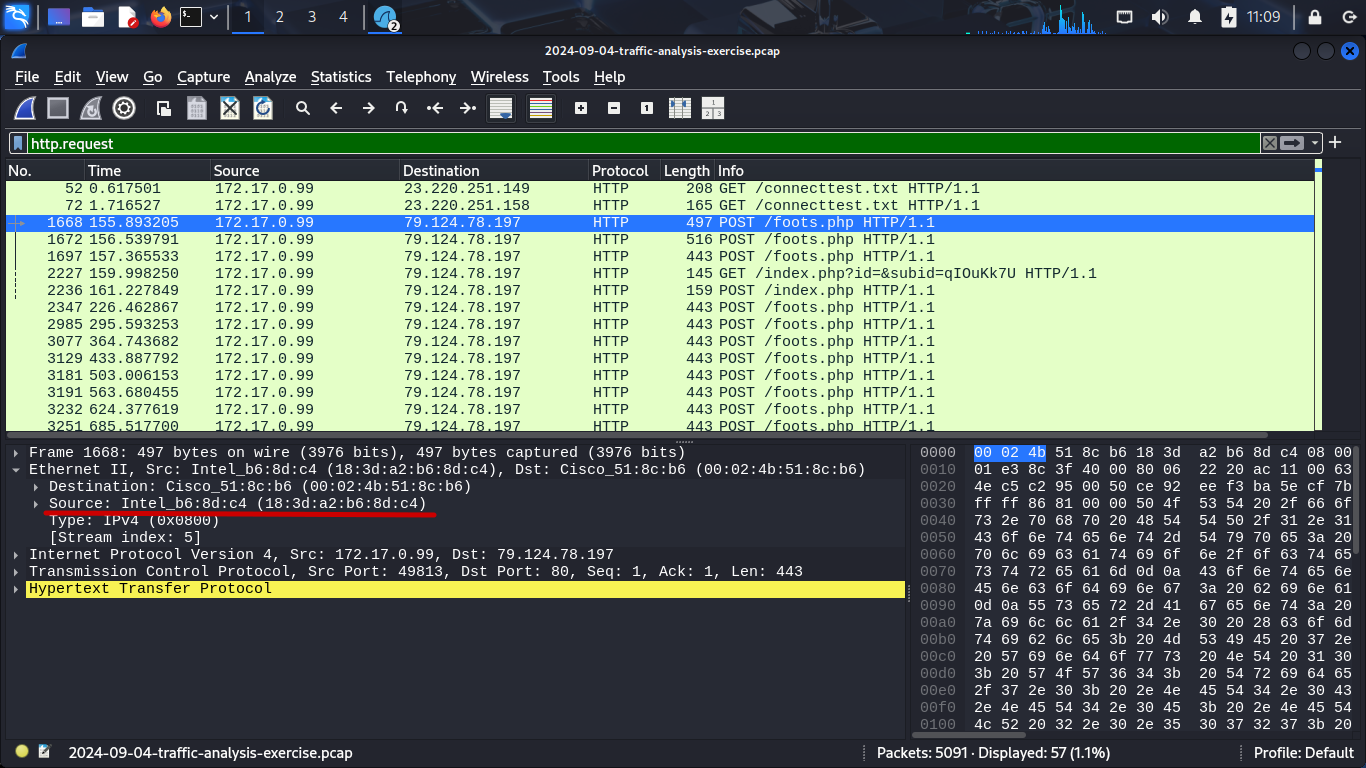Collapse the Ethernet II tree node
This screenshot has width=1366, height=768.
[17, 470]
